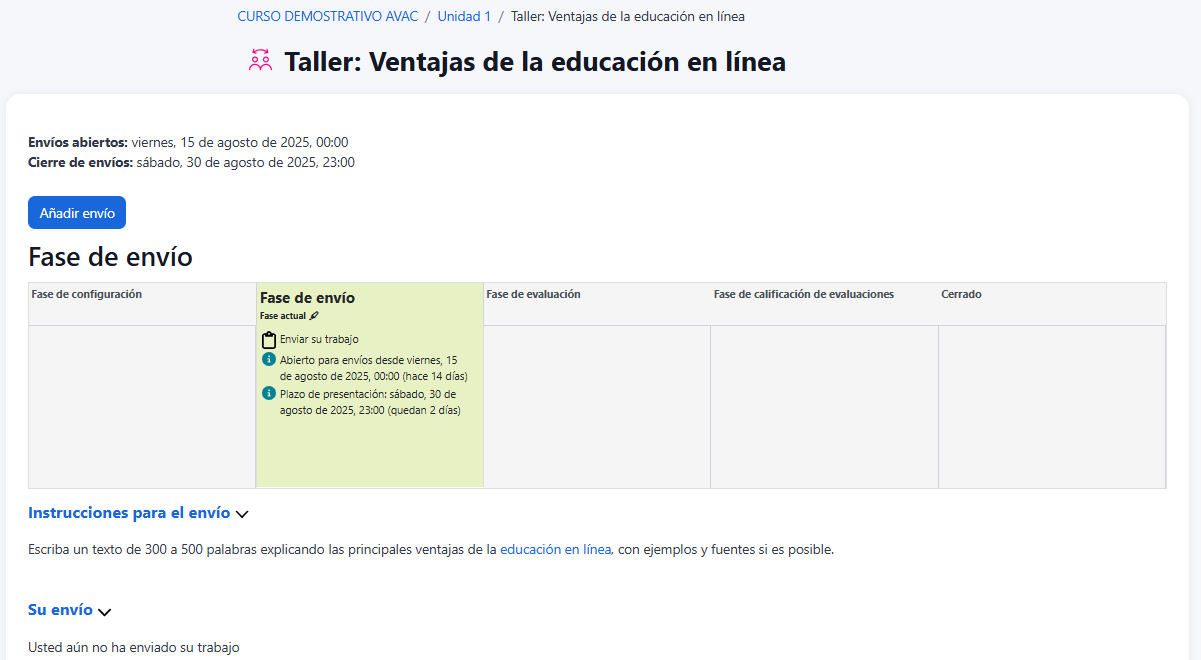1201x660 pixels.
Task: Click the info icon beside Abierto para envíos
Action: 268,359
